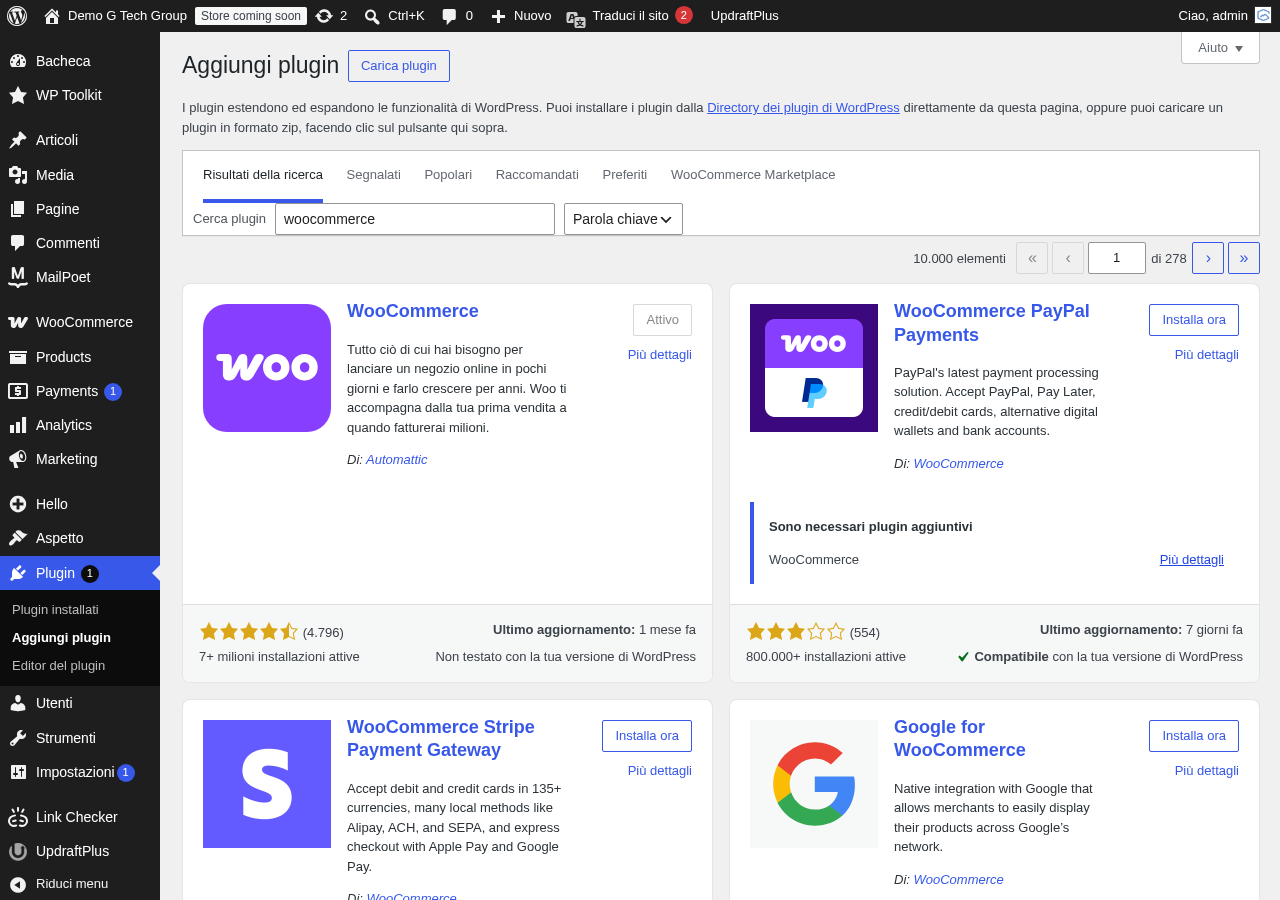Open the Ctrl+K search icon
1280x900 pixels.
click(372, 16)
